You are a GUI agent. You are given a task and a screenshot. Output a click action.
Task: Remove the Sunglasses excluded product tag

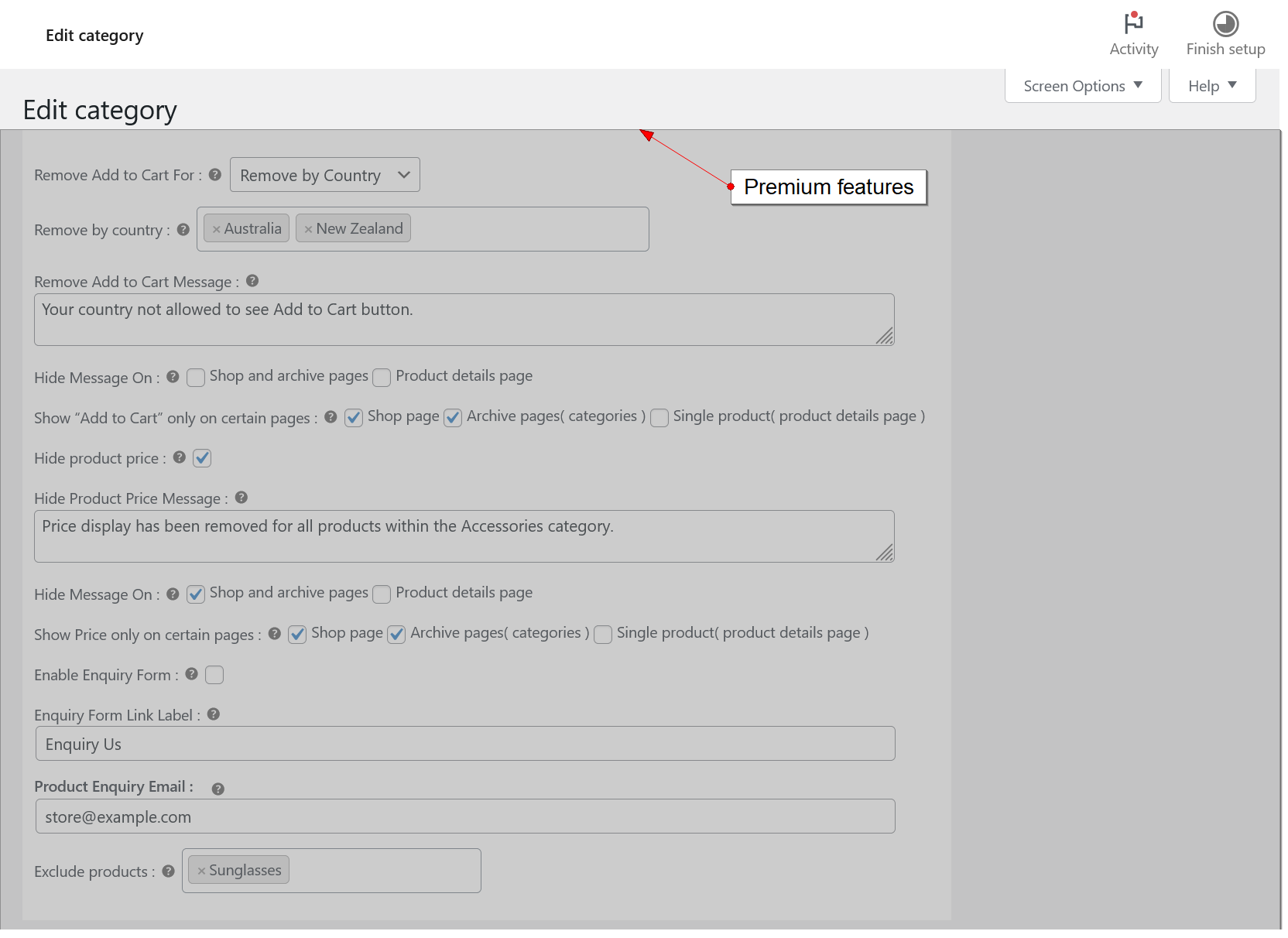coord(201,871)
